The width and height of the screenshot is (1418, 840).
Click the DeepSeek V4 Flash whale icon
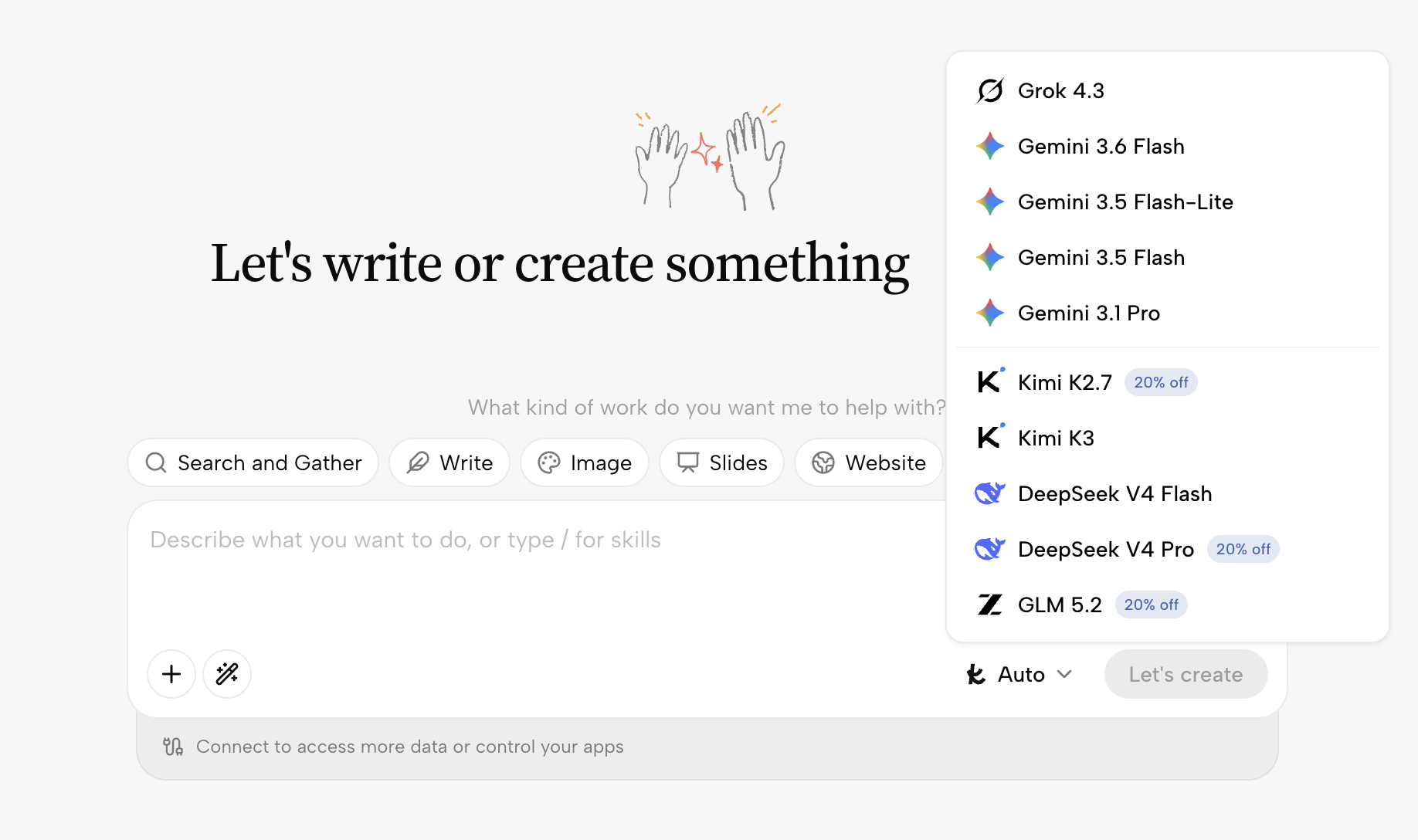(990, 493)
